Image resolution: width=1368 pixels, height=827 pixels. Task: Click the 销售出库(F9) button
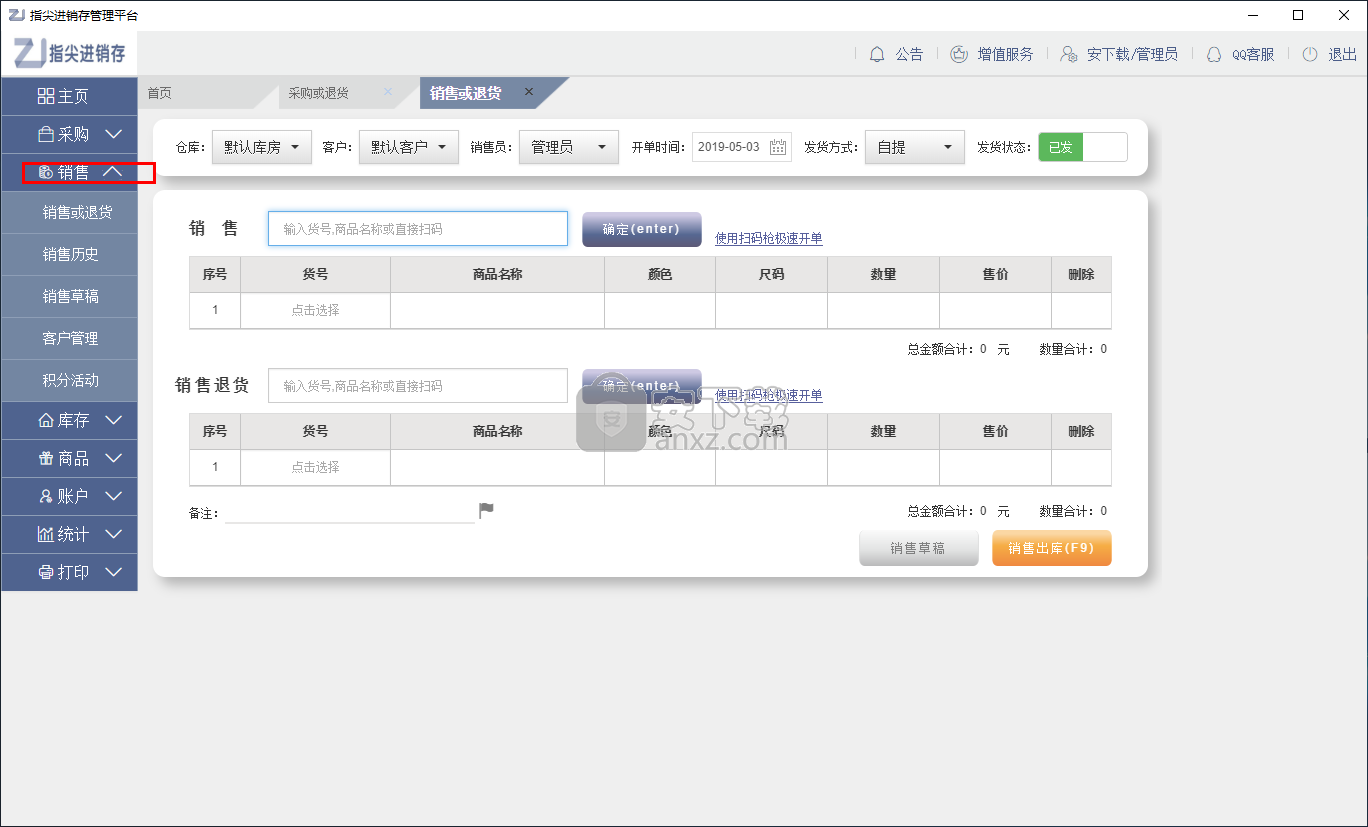pyautogui.click(x=1052, y=548)
